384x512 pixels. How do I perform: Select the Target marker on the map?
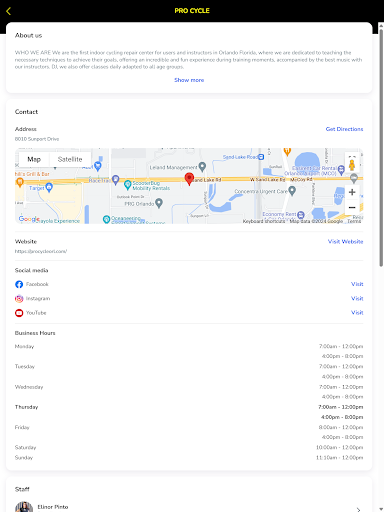(49, 187)
